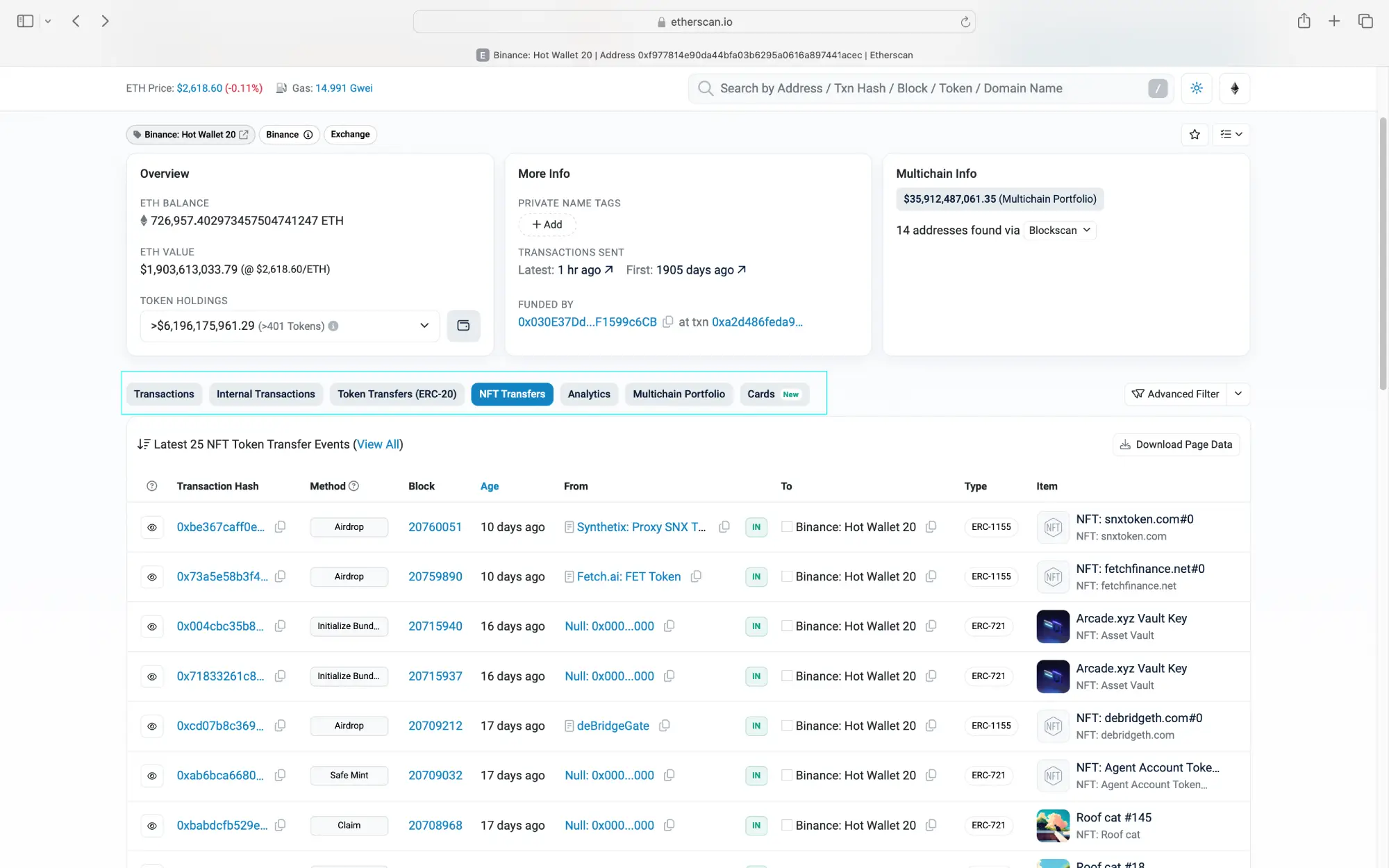
Task: Switch theme with the sun icon
Action: [1197, 88]
